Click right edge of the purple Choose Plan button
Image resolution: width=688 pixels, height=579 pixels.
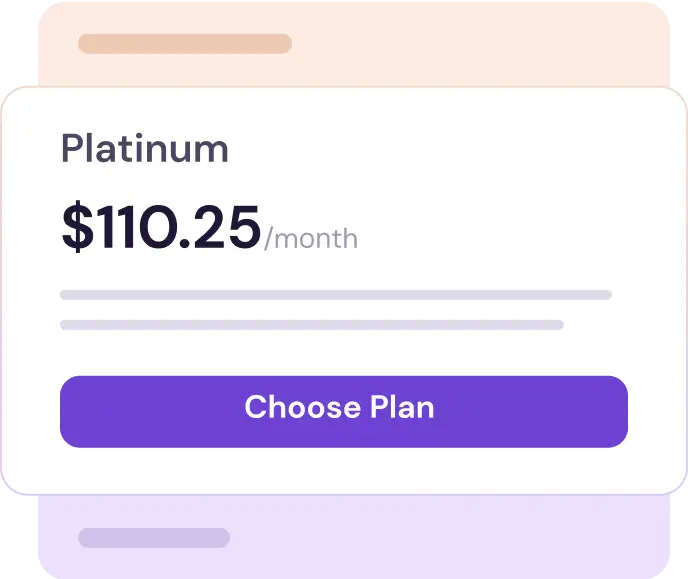[x=618, y=411]
